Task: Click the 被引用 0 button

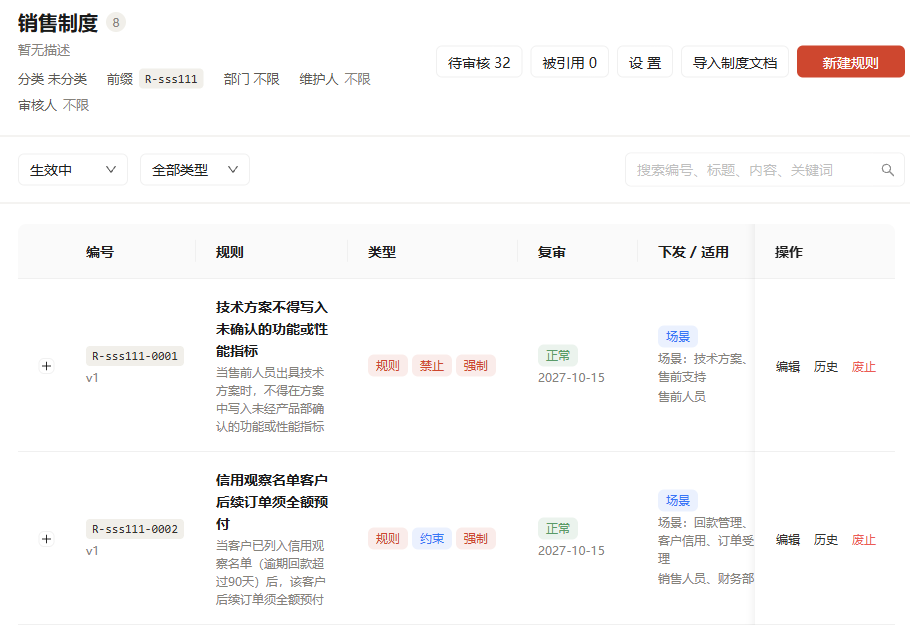Action: tap(569, 62)
